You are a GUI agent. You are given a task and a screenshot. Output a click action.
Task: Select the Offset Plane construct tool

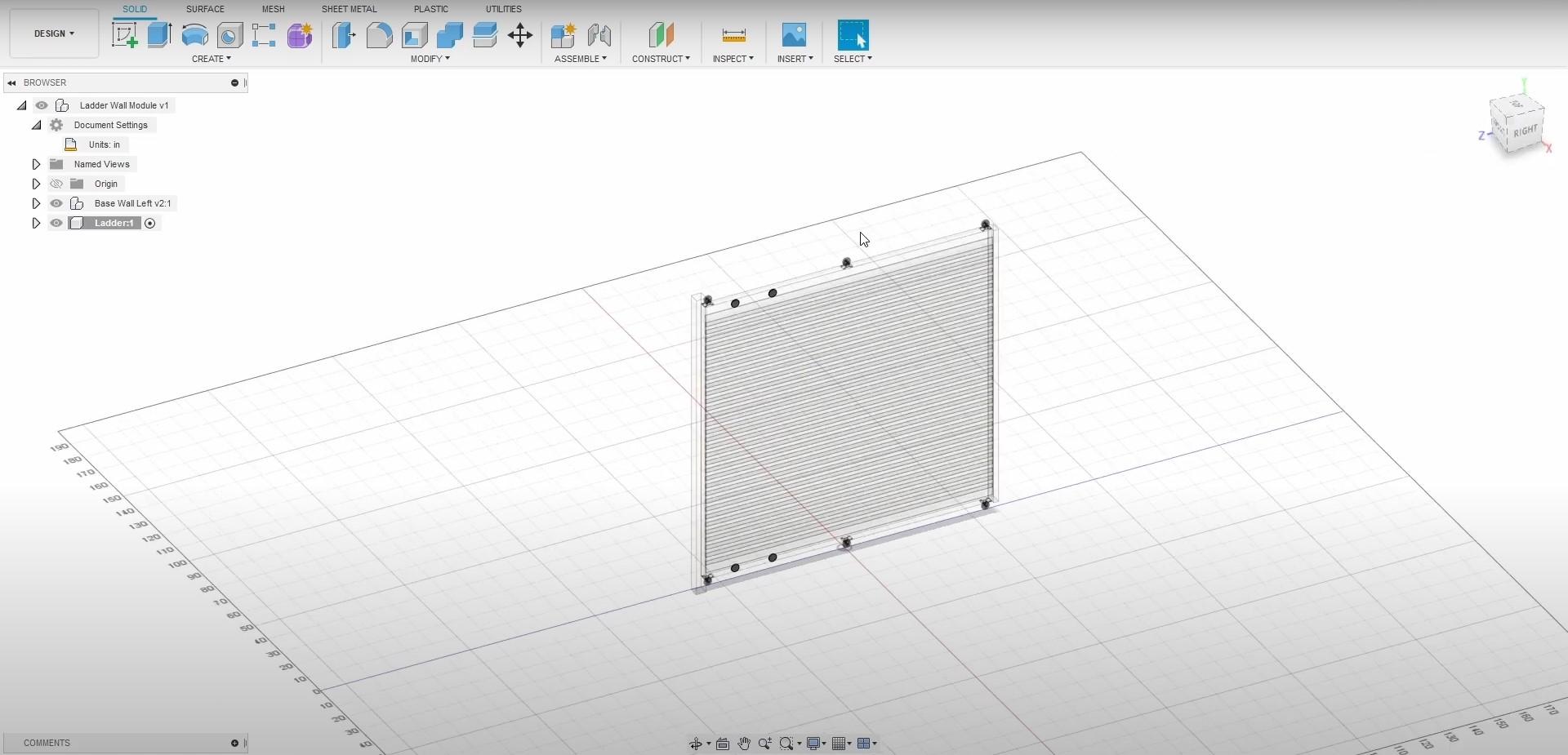click(661, 35)
